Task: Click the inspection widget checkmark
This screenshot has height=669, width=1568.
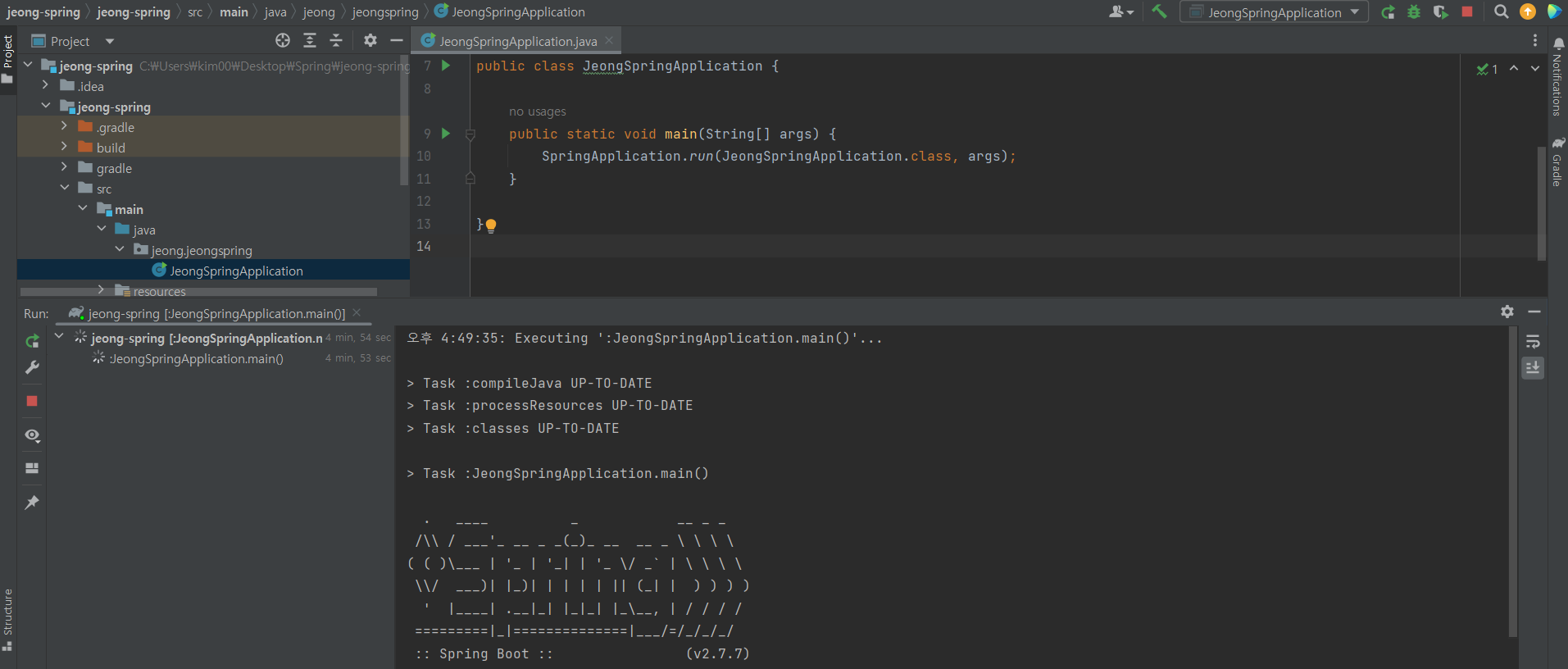Action: (1487, 69)
